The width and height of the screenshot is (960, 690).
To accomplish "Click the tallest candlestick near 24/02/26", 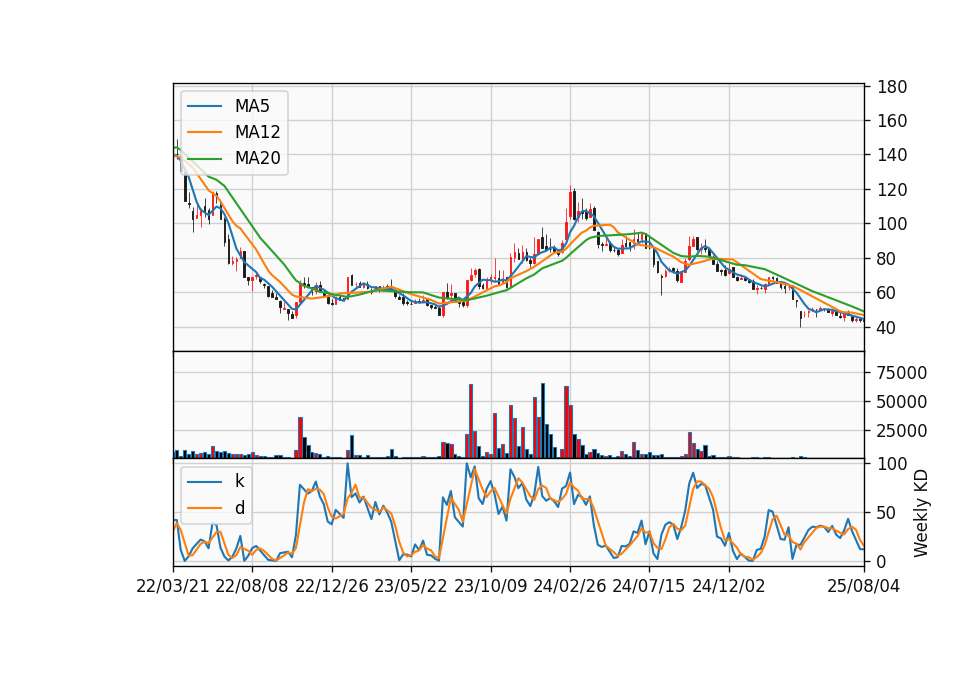I will 570,203.
